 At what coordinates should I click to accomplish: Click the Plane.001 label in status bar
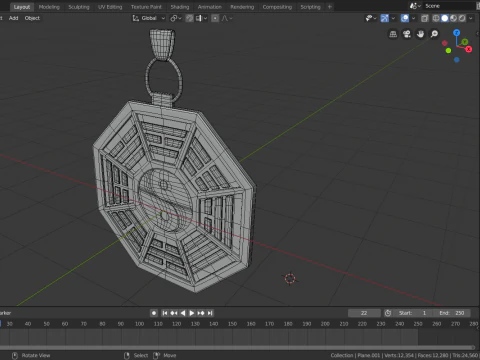369,355
